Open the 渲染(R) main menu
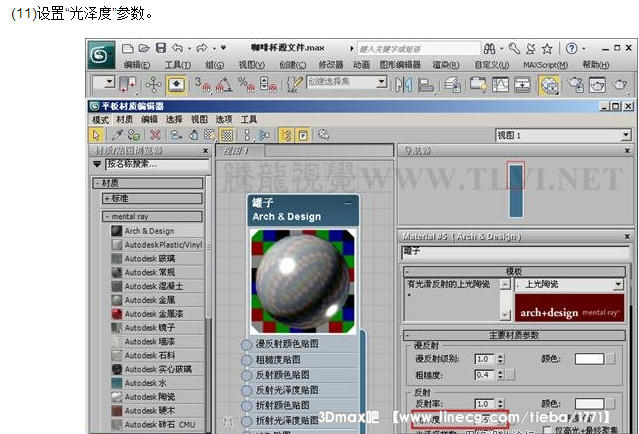The height and width of the screenshot is (434, 639). (446, 65)
